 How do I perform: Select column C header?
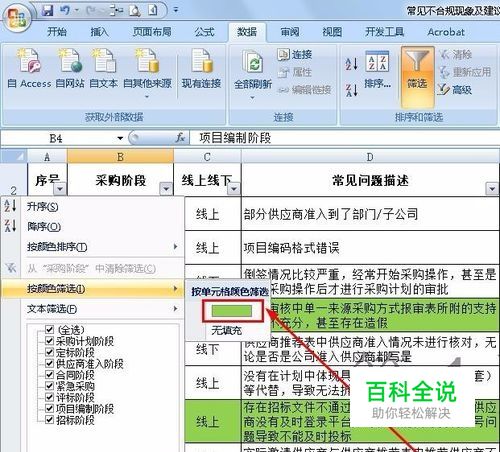[x=207, y=157]
